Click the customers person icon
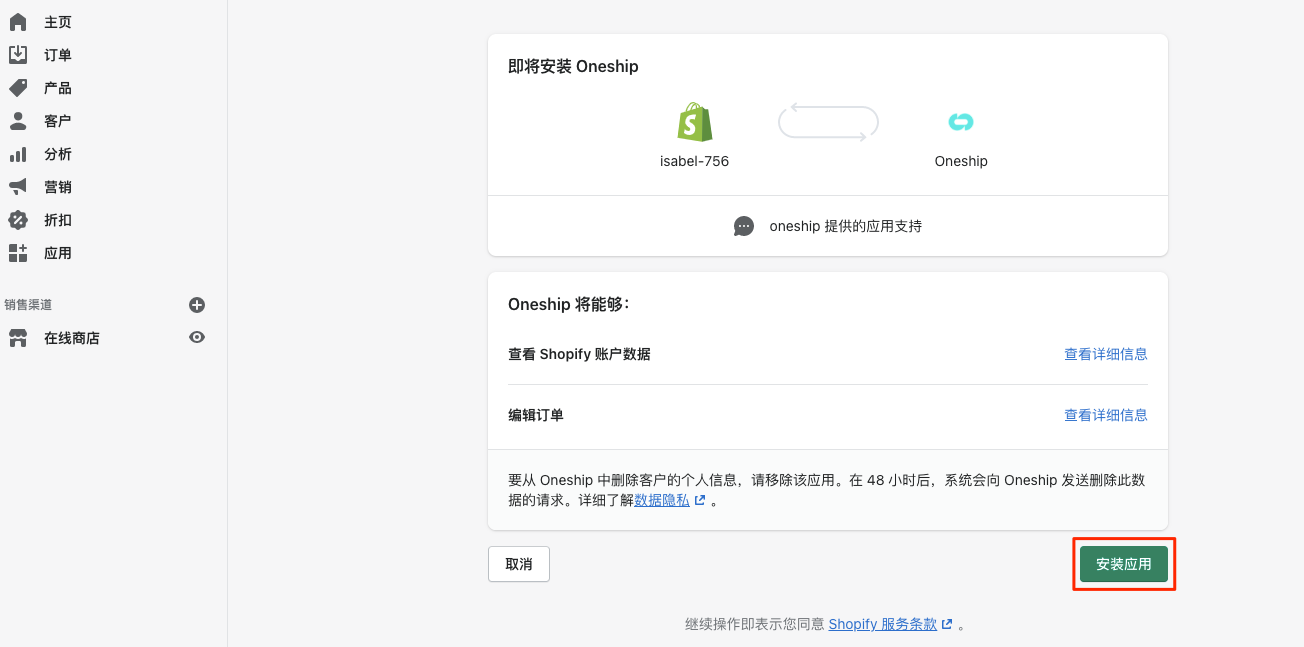Image resolution: width=1304 pixels, height=647 pixels. pos(18,121)
